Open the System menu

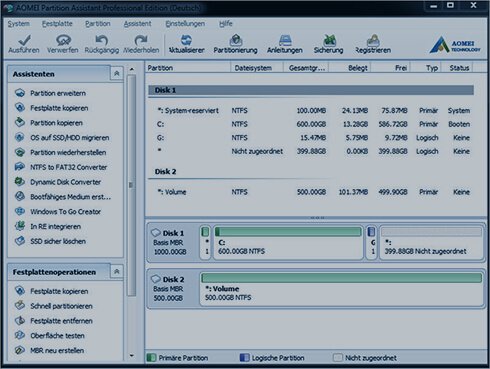pos(19,24)
